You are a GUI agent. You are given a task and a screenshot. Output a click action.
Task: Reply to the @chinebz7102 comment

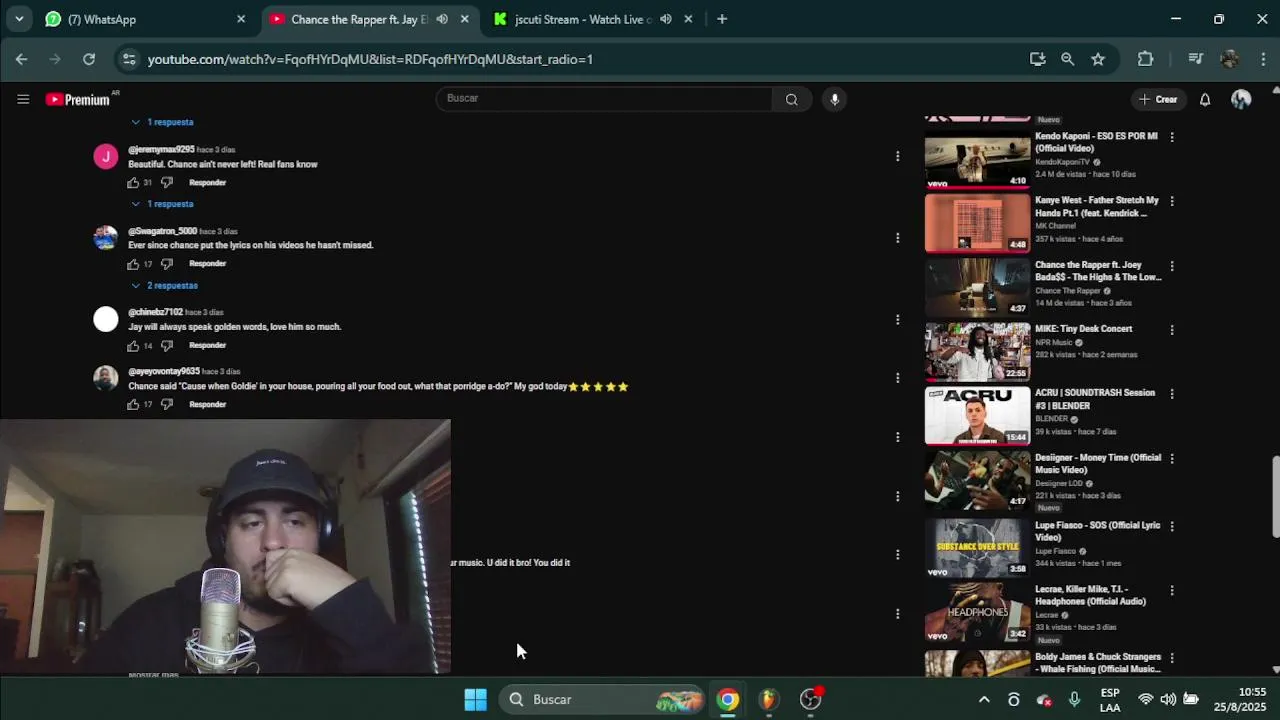coord(207,346)
